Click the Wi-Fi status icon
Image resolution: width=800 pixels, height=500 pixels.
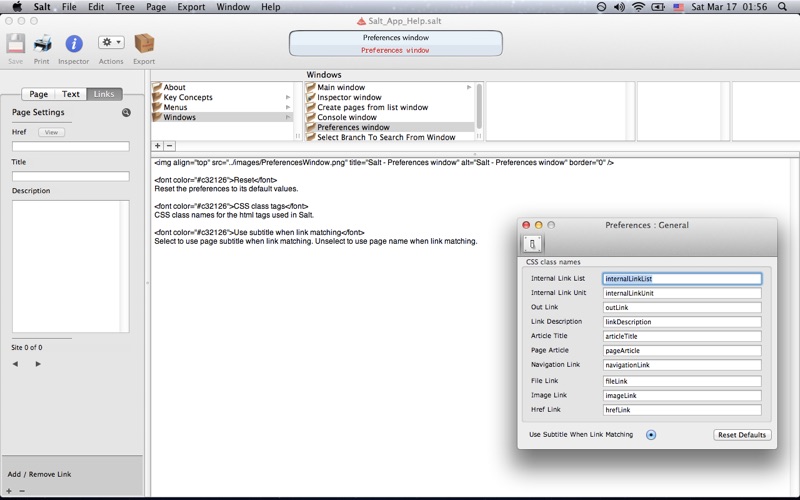coord(638,7)
